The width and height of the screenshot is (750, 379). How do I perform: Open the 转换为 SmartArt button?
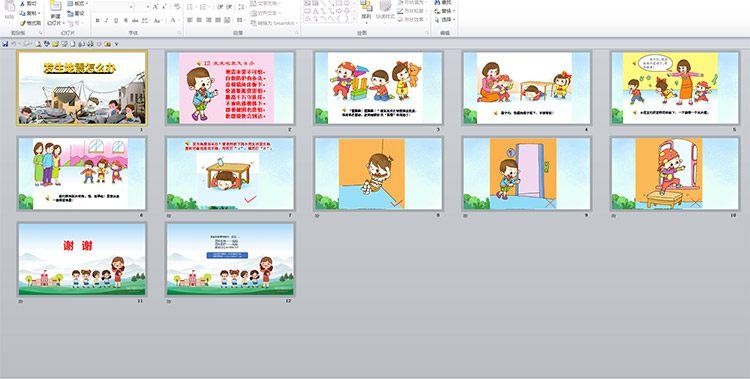click(x=274, y=23)
